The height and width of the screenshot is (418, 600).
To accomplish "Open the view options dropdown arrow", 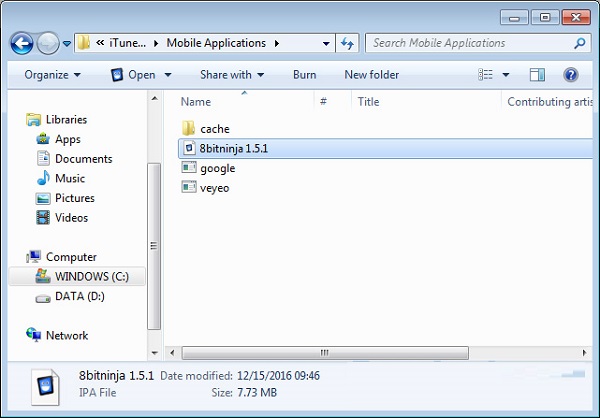I will [505, 75].
